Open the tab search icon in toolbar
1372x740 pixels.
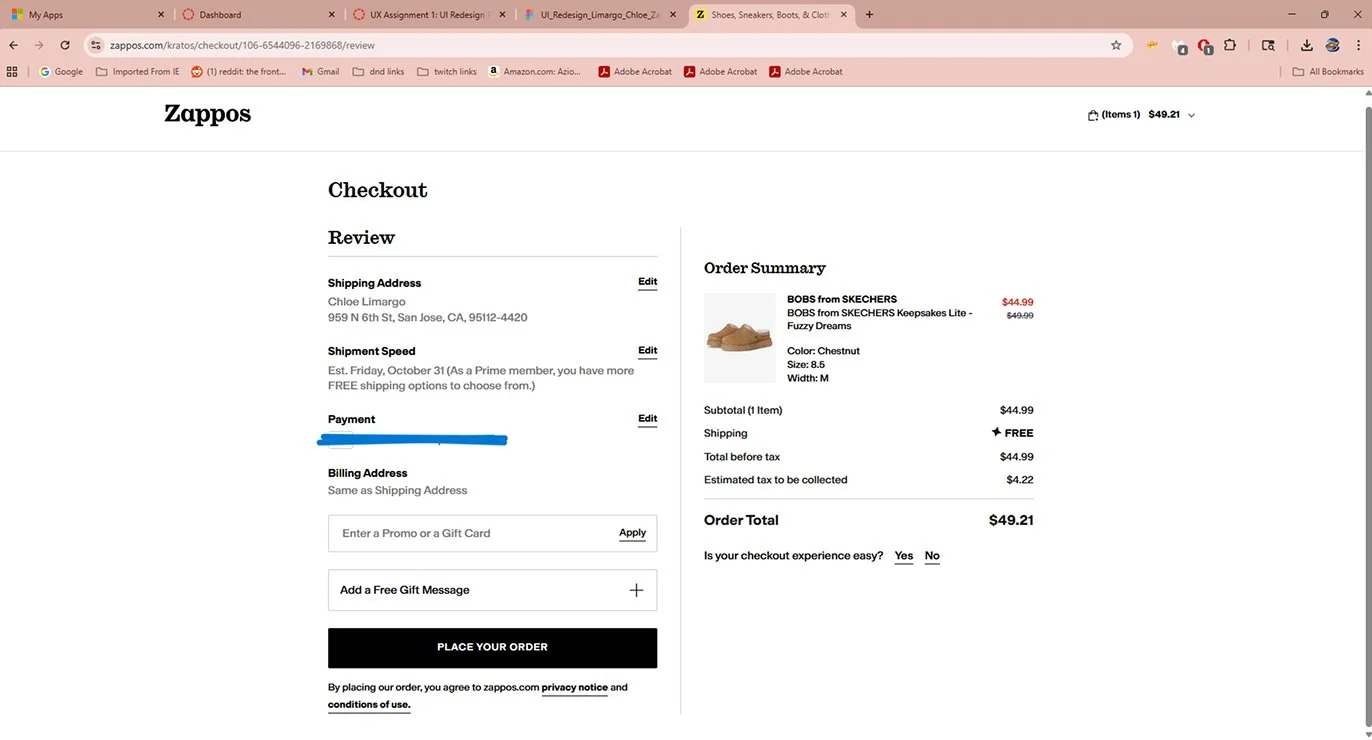tap(1268, 45)
